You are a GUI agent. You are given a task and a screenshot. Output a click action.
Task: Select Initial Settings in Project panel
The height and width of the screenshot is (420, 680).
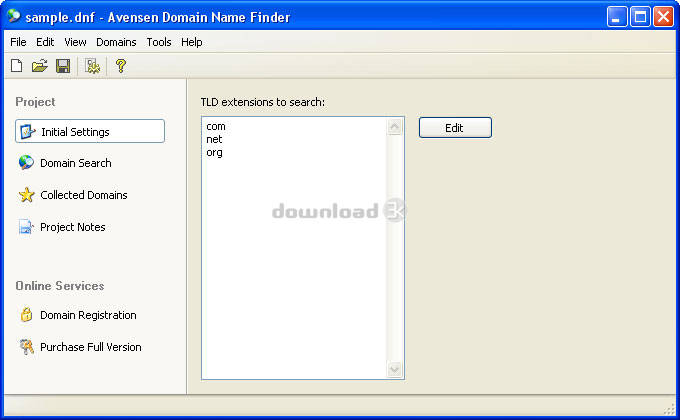click(90, 131)
